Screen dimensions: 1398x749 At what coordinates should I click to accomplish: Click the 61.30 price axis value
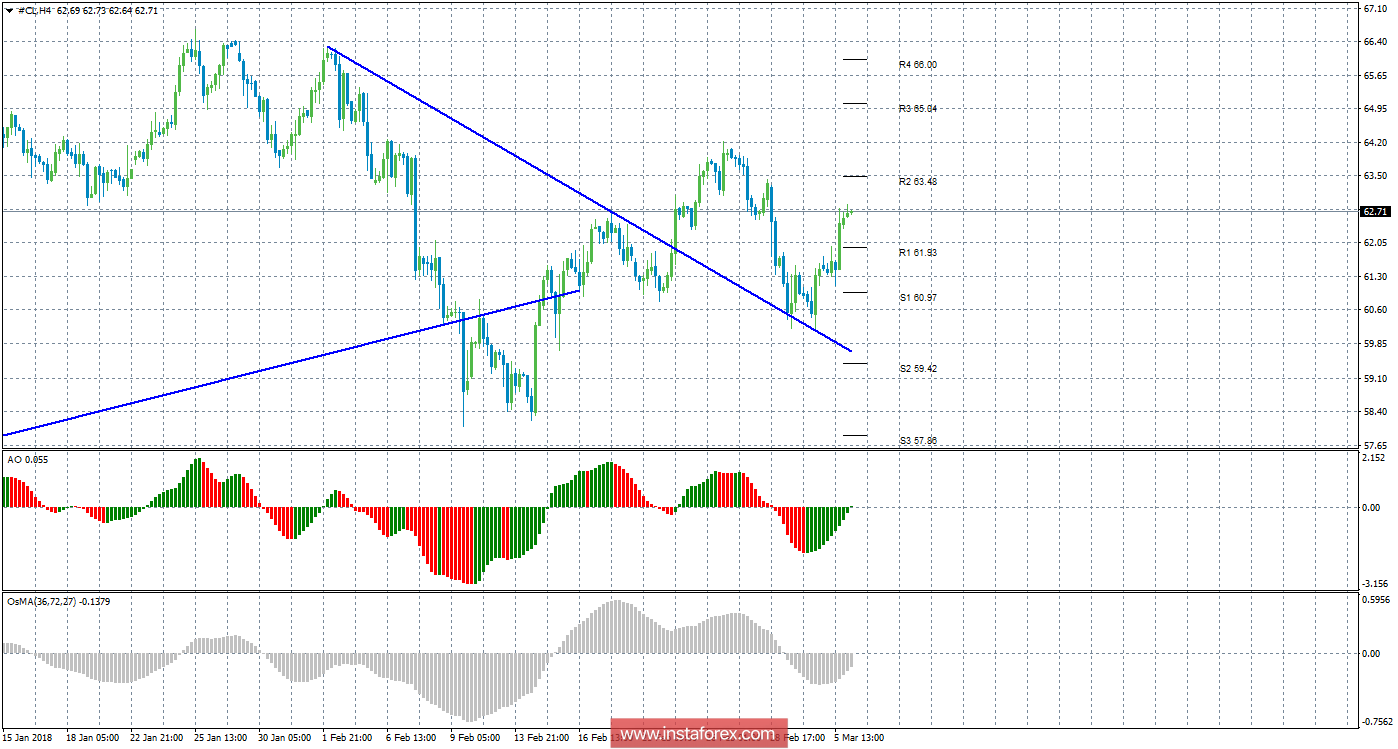tap(1374, 277)
